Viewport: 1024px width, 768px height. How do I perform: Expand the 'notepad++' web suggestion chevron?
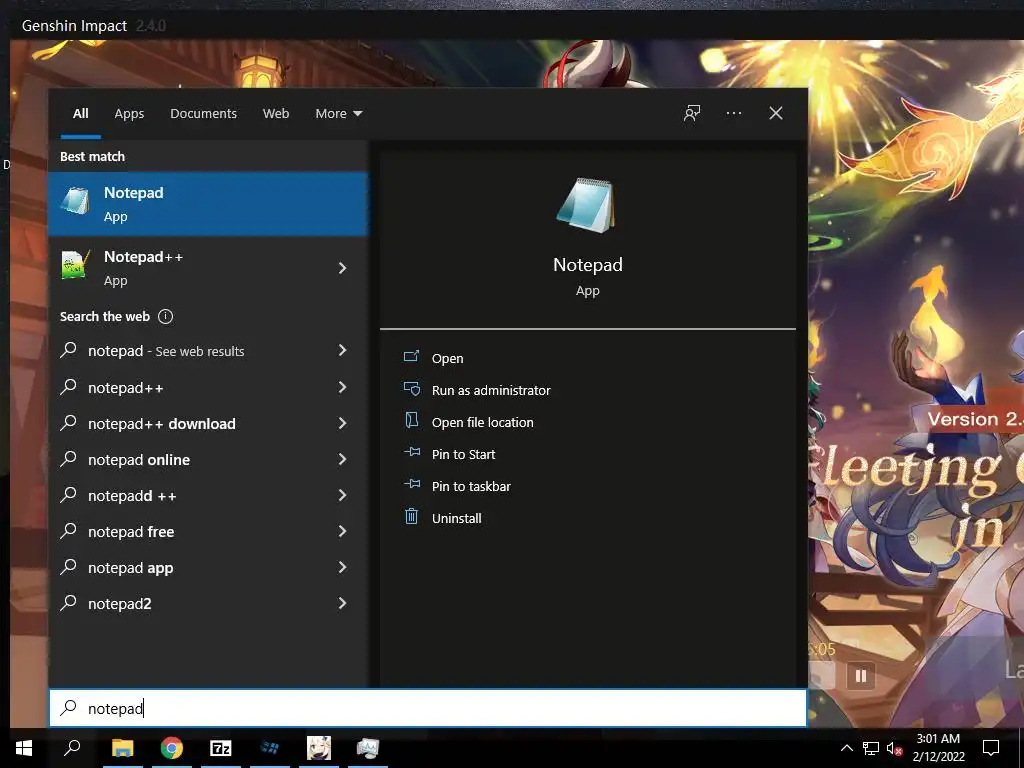[342, 387]
